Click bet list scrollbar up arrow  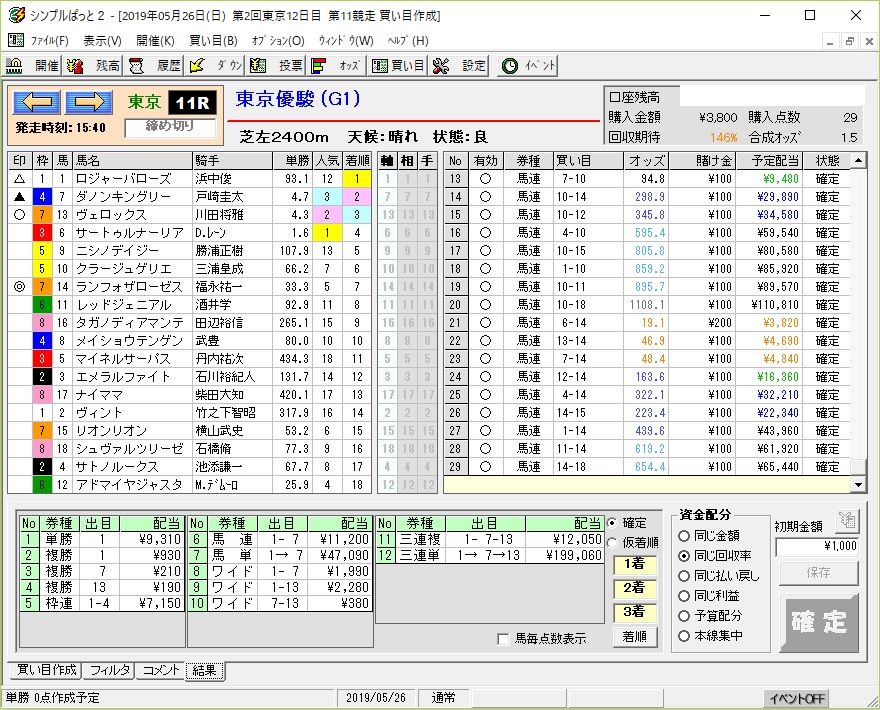[x=858, y=161]
